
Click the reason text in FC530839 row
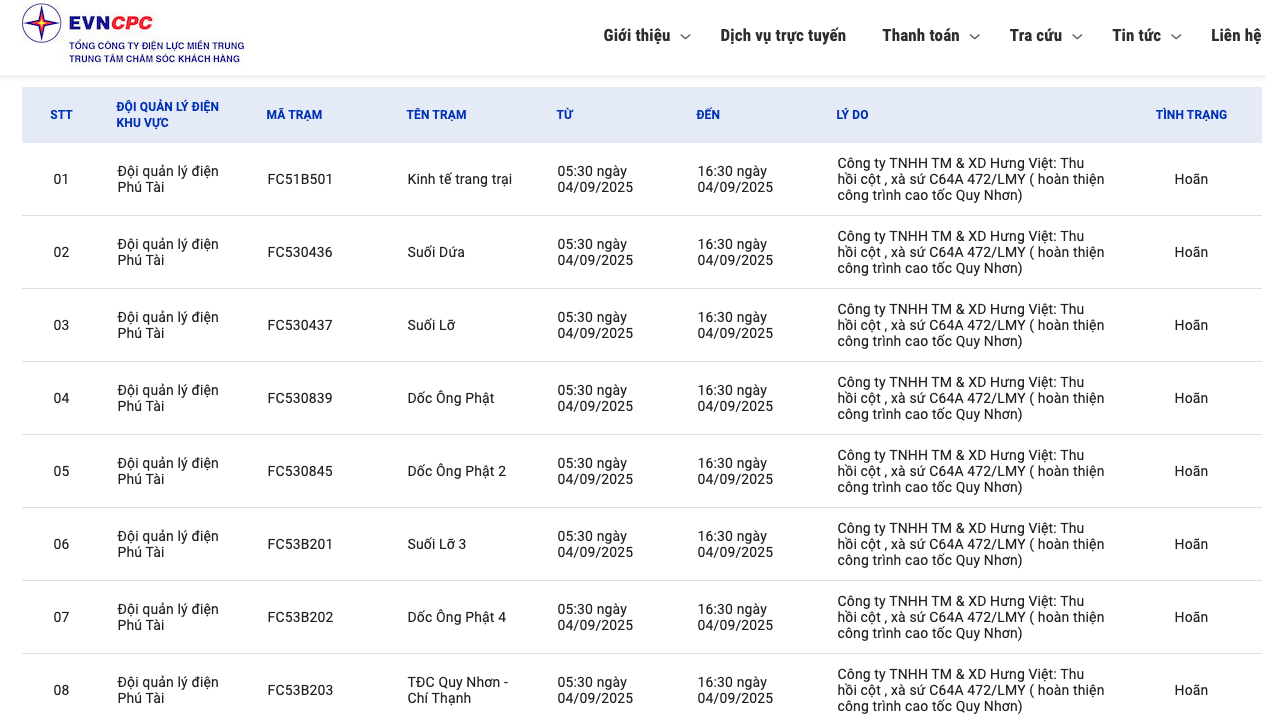[x=971, y=398]
